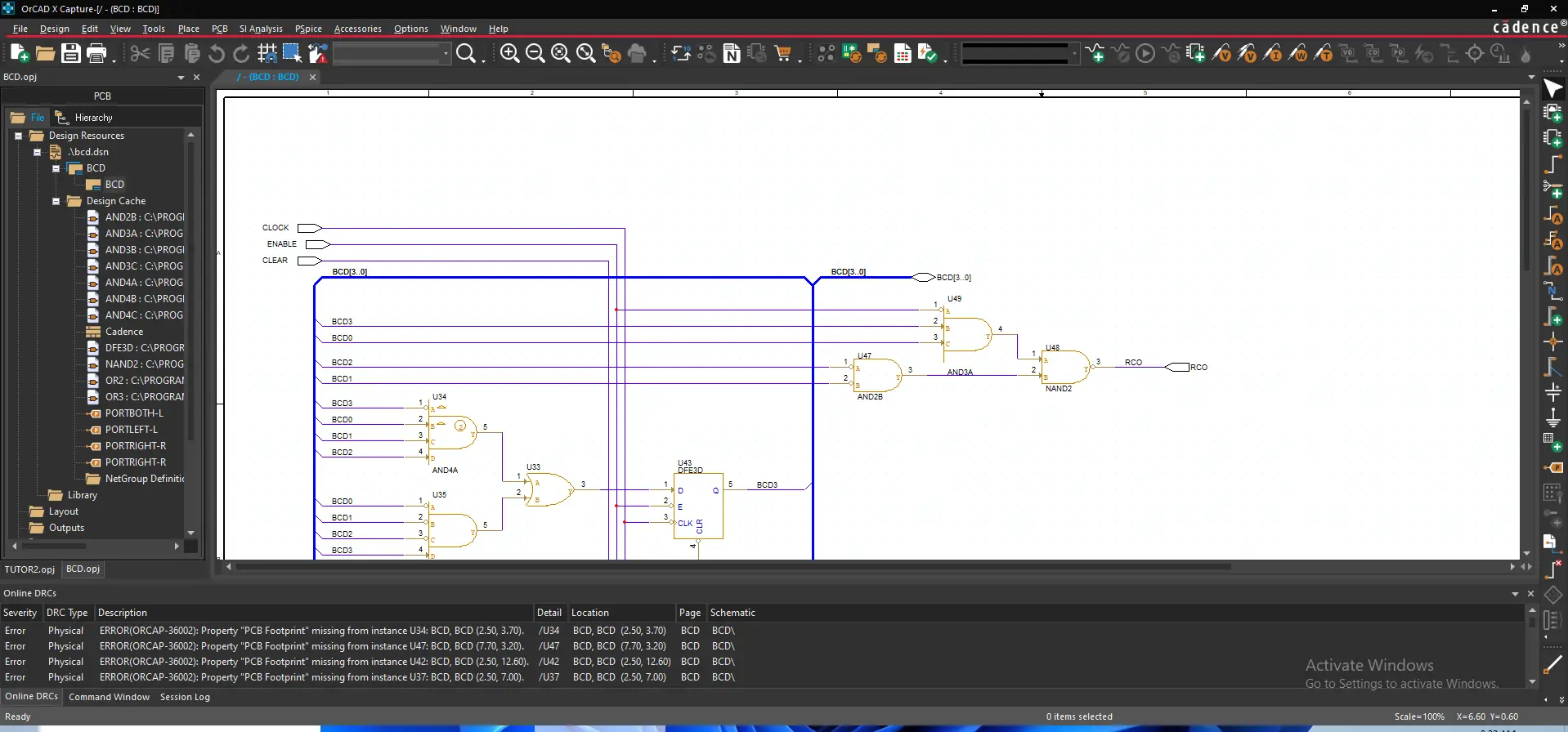Click the Run PSpice play icon
1568x732 pixels.
pyautogui.click(x=1145, y=54)
